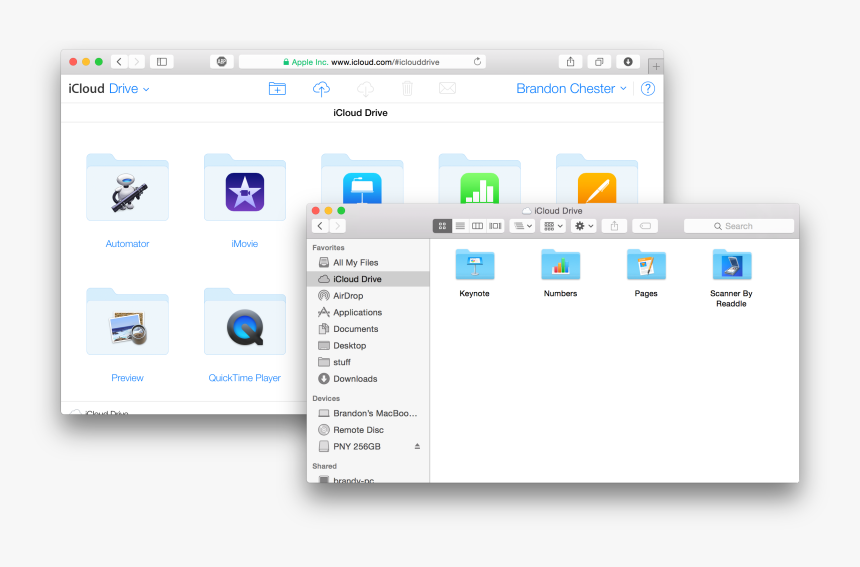The image size is (860, 567).
Task: Select stuff folder in Finder sidebar
Action: tap(368, 362)
